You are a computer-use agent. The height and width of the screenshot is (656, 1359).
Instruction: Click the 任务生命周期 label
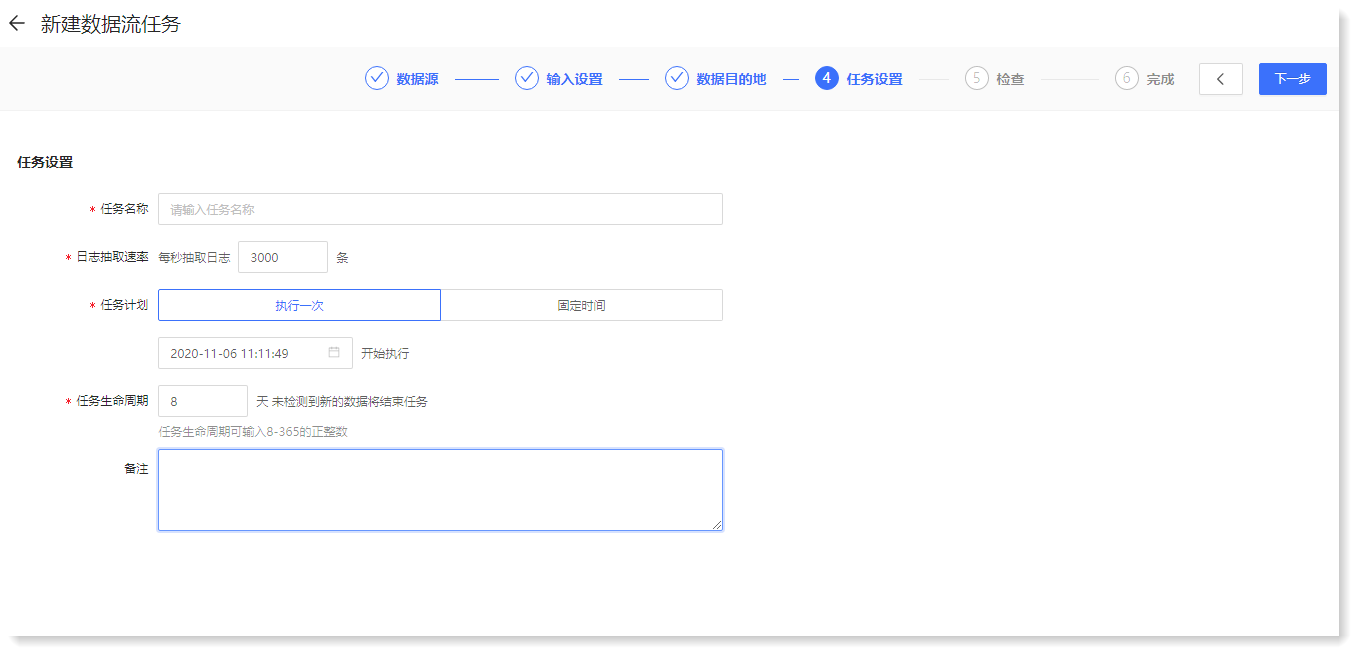(x=112, y=401)
